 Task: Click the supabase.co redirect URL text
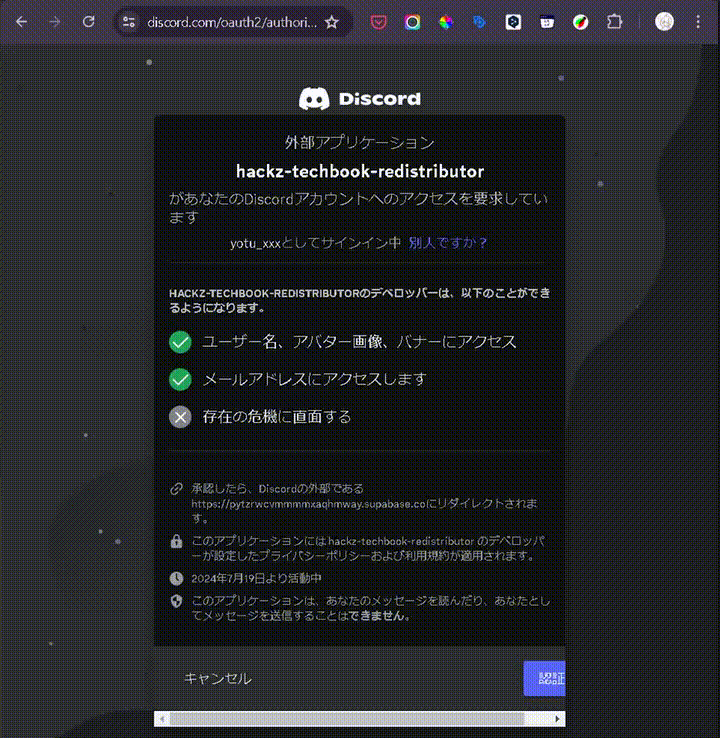[x=309, y=504]
